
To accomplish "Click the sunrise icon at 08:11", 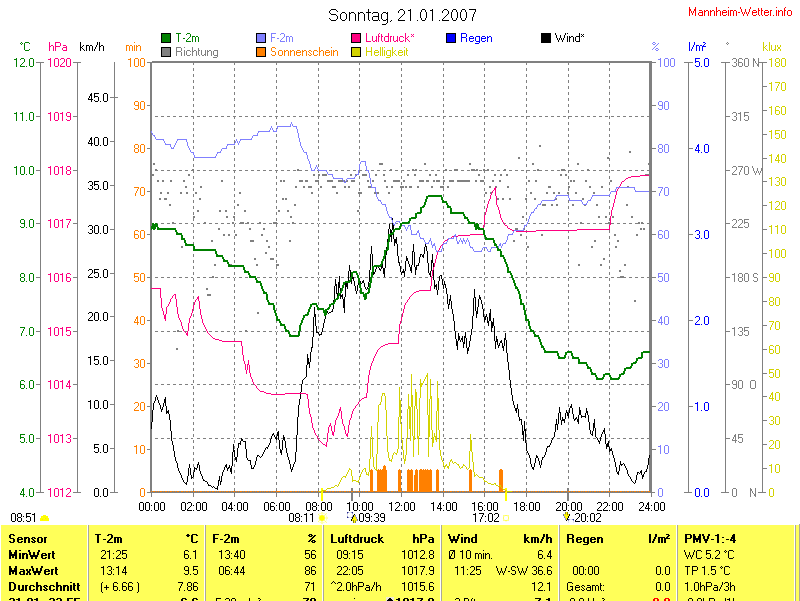I will tap(322, 519).
